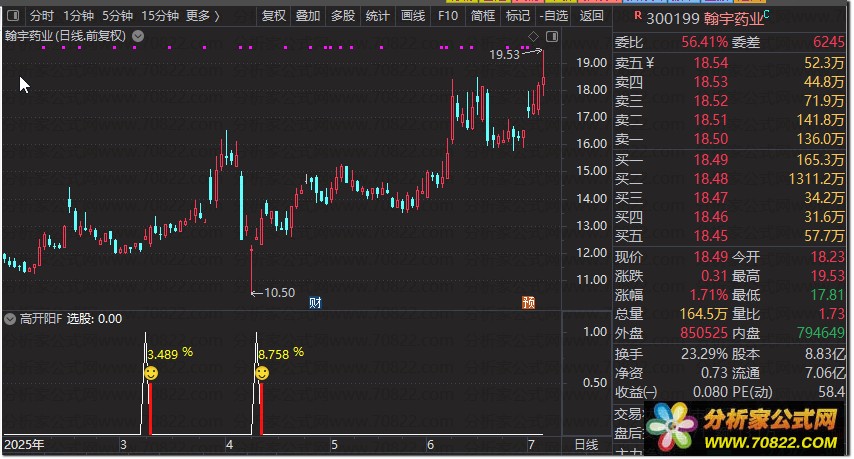Click the 返回 back button
This screenshot has width=854, height=459.
pyautogui.click(x=591, y=16)
